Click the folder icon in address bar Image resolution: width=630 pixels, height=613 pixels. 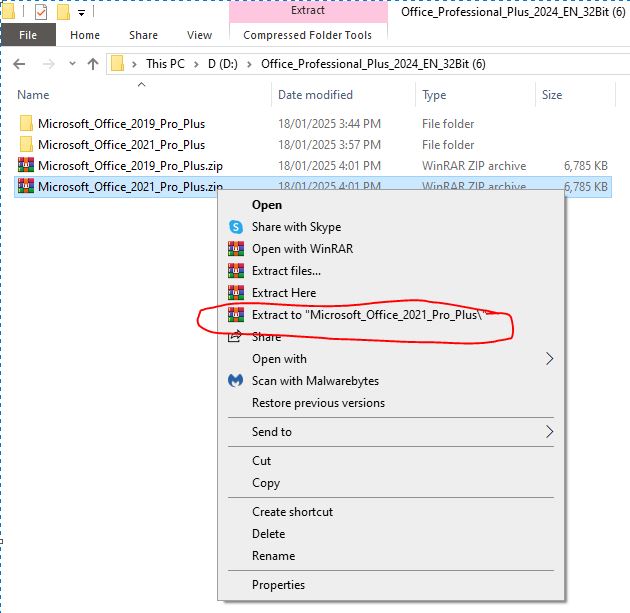point(117,63)
